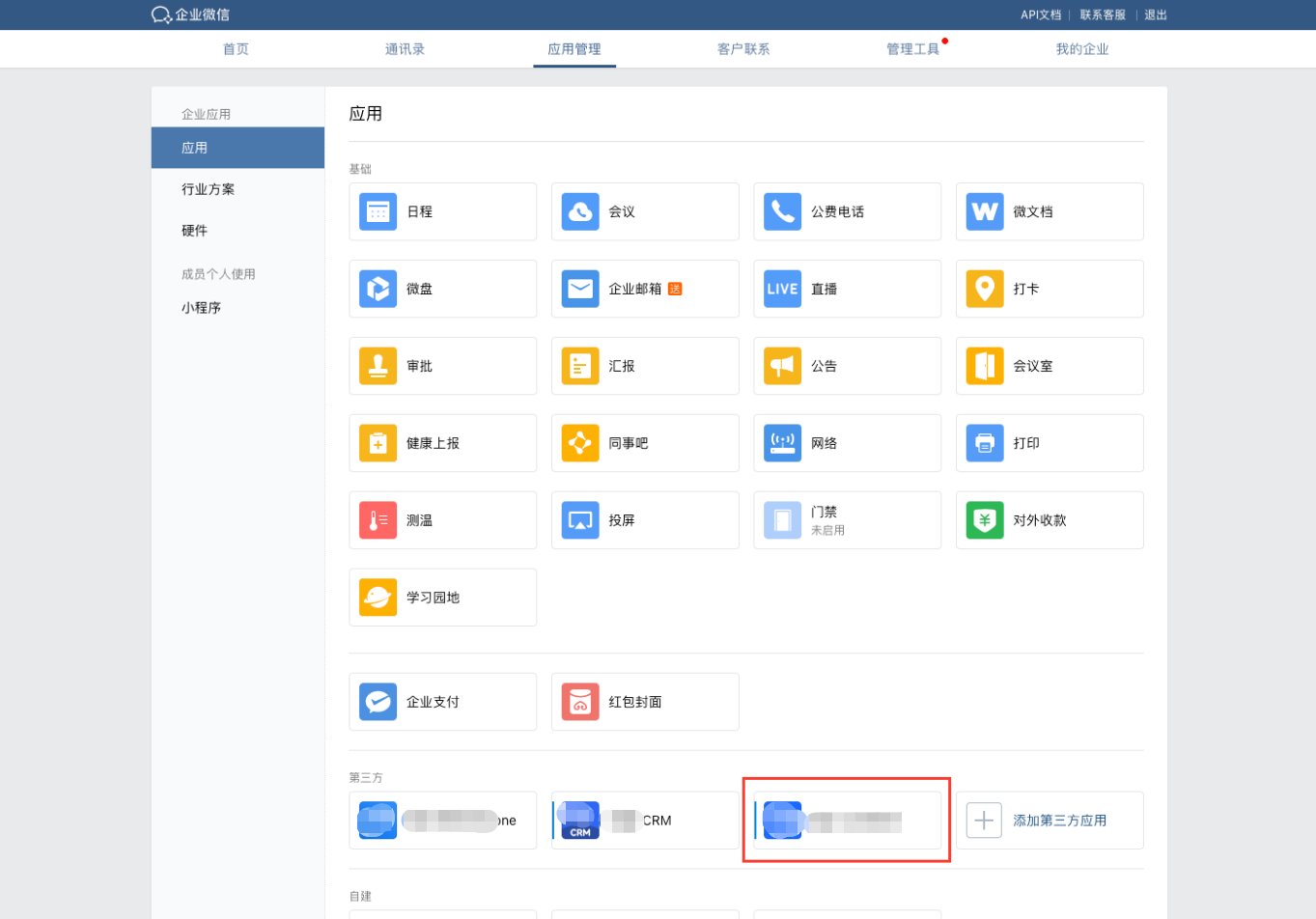This screenshot has width=1316, height=919.
Task: Click the 企业邮箱 envelope icon
Action: coord(580,289)
